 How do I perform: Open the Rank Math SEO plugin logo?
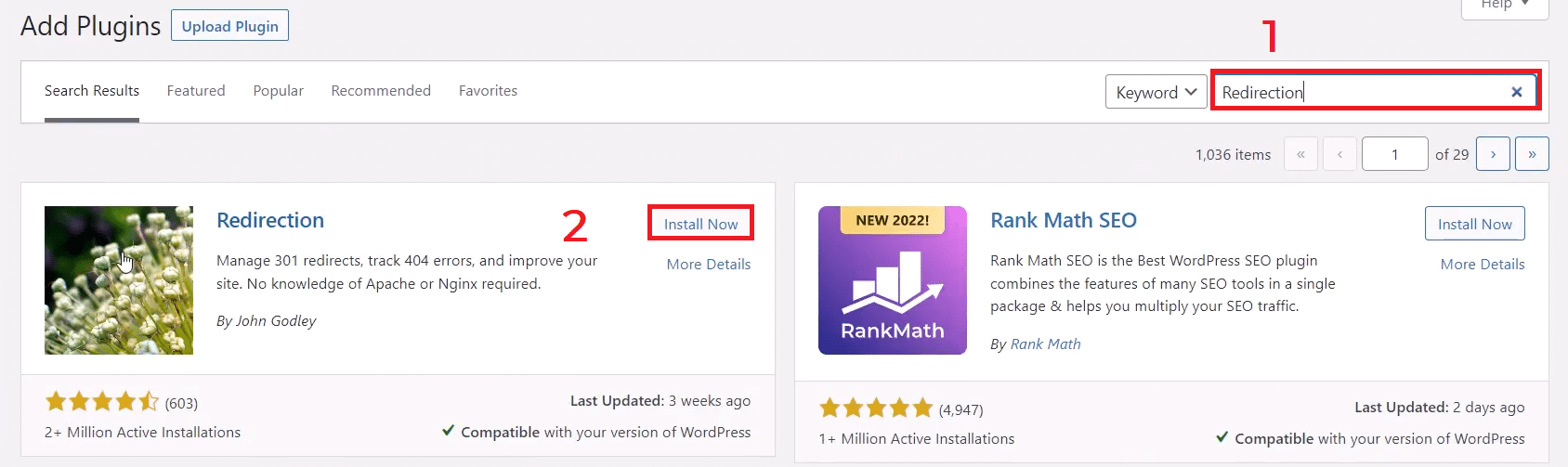coord(893,280)
